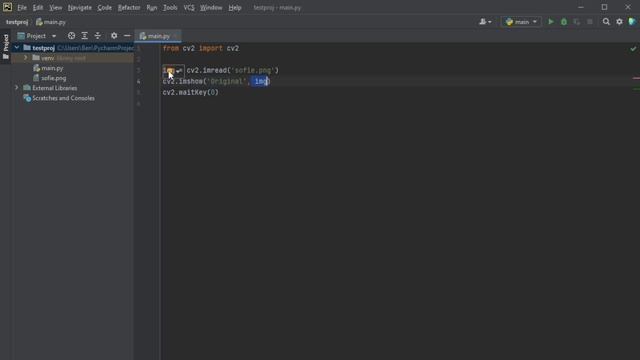This screenshot has width=640, height=360.
Task: Open the Refactor menu
Action: (129, 7)
